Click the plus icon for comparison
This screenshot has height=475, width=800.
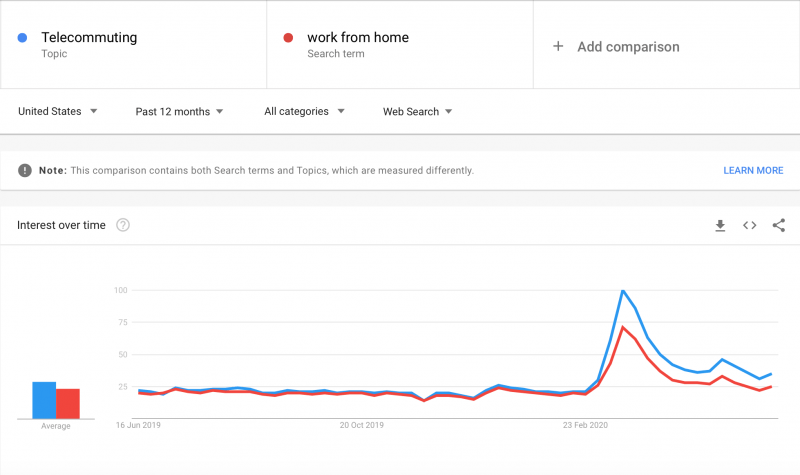pyautogui.click(x=558, y=46)
